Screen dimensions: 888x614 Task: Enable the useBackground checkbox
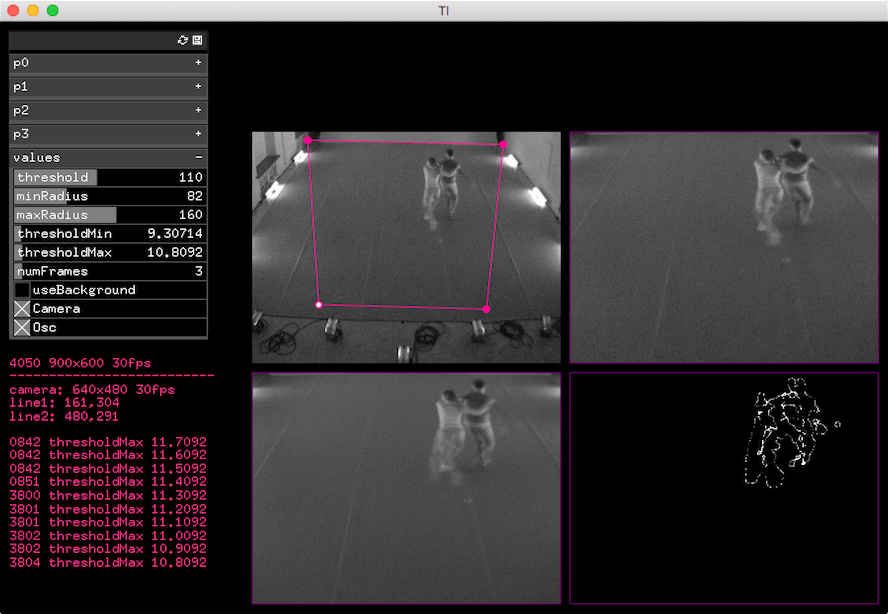tap(22, 290)
